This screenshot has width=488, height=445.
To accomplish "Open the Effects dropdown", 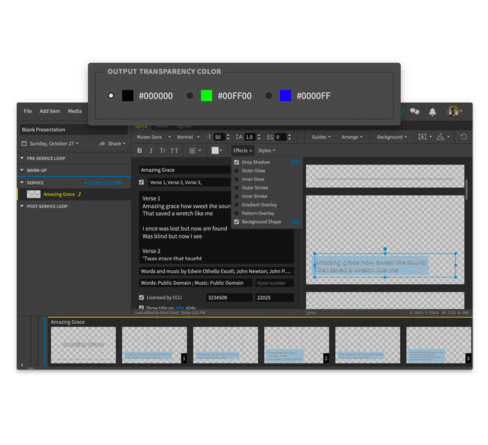I will [242, 151].
